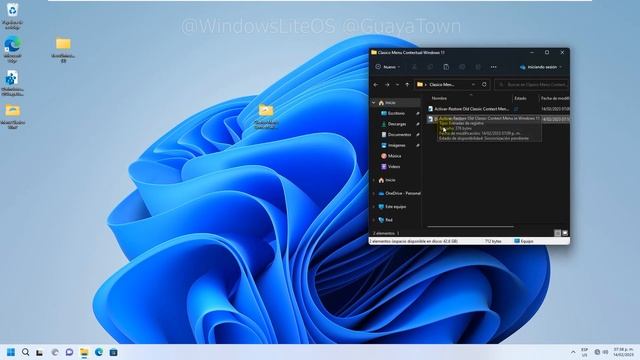Click the Equipo label in bottom status bar
640x360 pixels.
pos(527,241)
